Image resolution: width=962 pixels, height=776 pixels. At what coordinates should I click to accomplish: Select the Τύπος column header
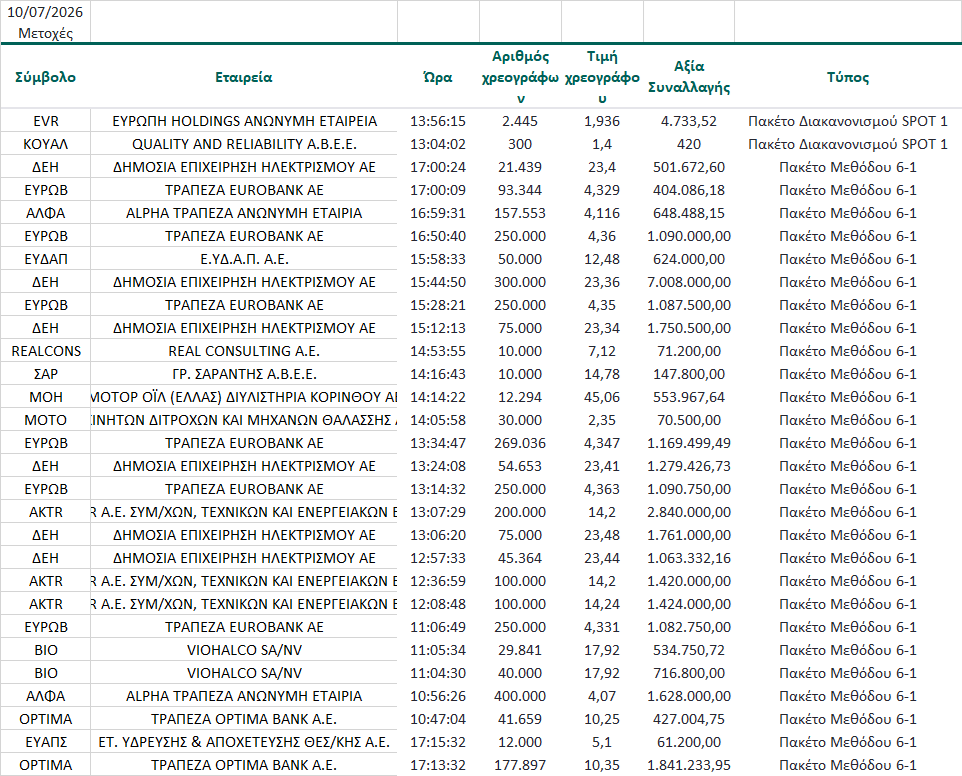(848, 77)
